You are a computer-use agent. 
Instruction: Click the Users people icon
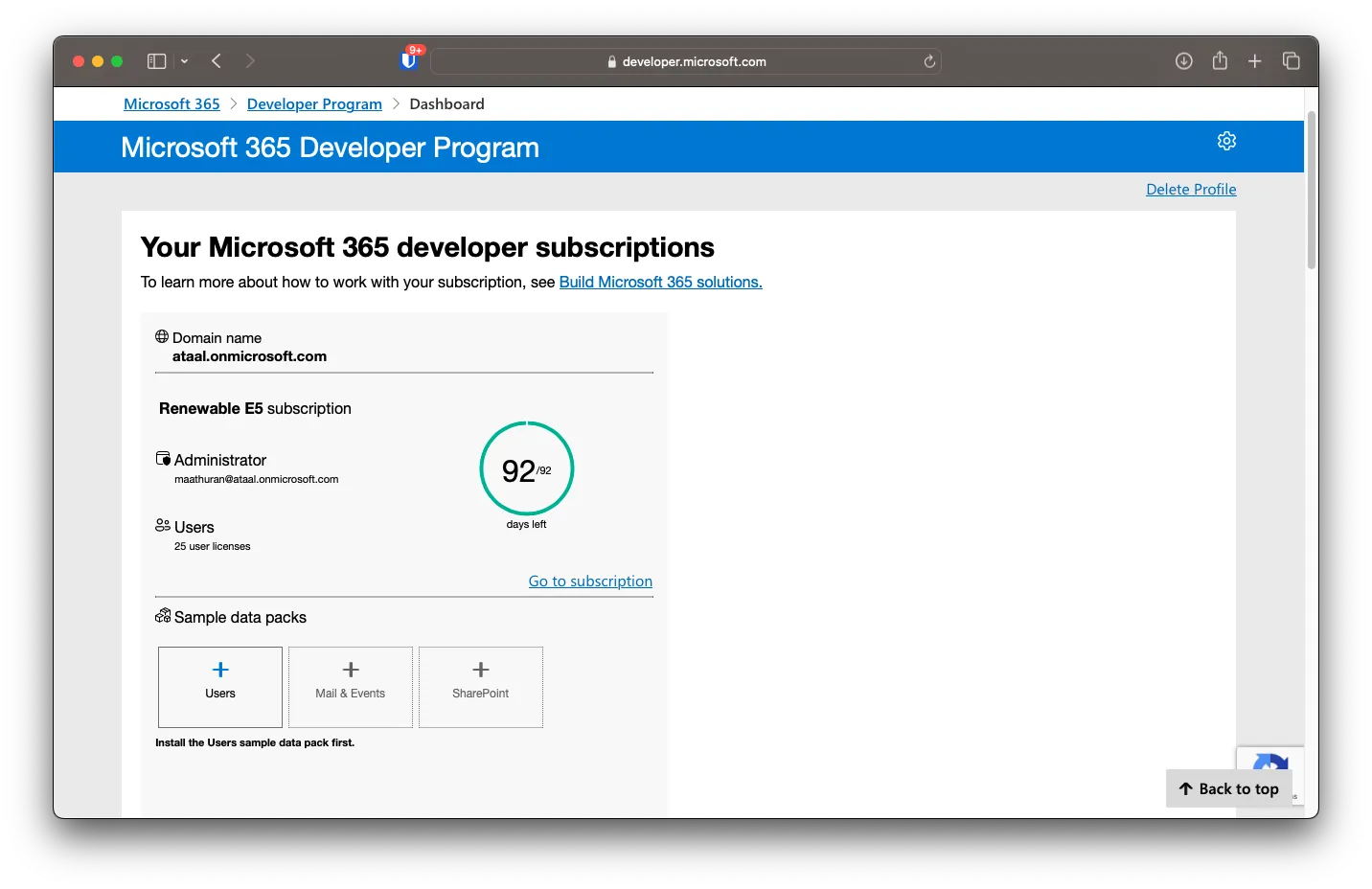[163, 525]
